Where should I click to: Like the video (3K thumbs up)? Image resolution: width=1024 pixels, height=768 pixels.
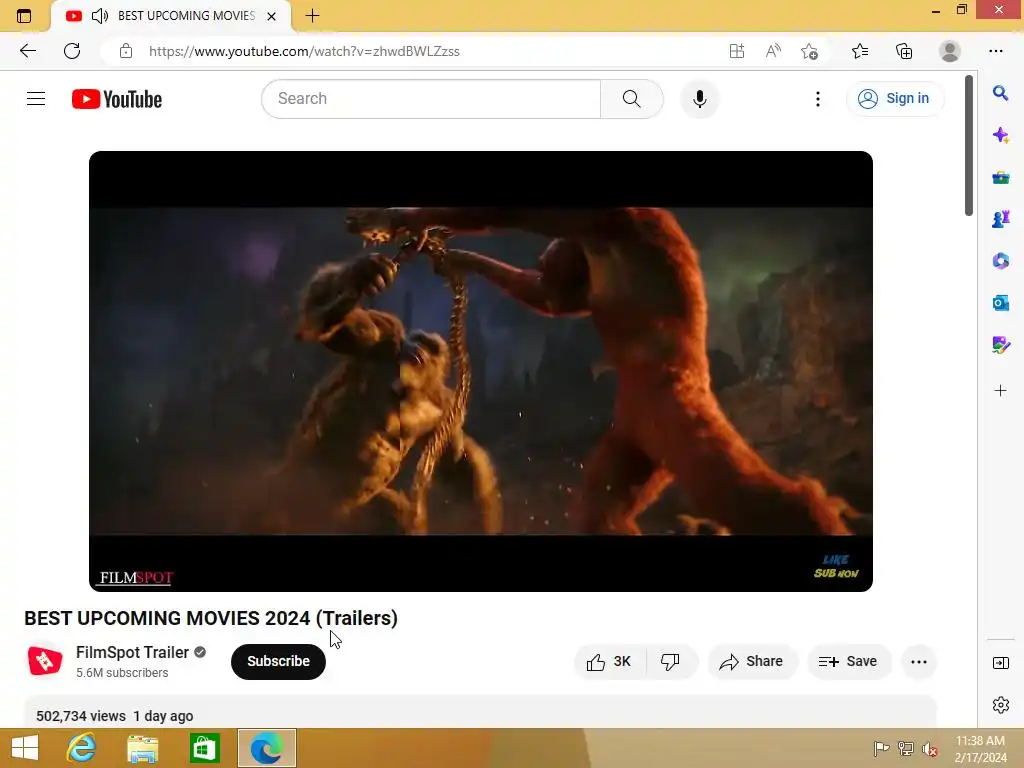pyautogui.click(x=609, y=662)
